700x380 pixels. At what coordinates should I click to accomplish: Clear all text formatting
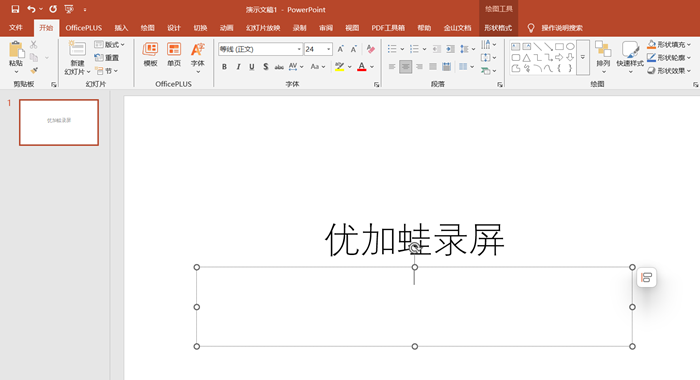[370, 49]
